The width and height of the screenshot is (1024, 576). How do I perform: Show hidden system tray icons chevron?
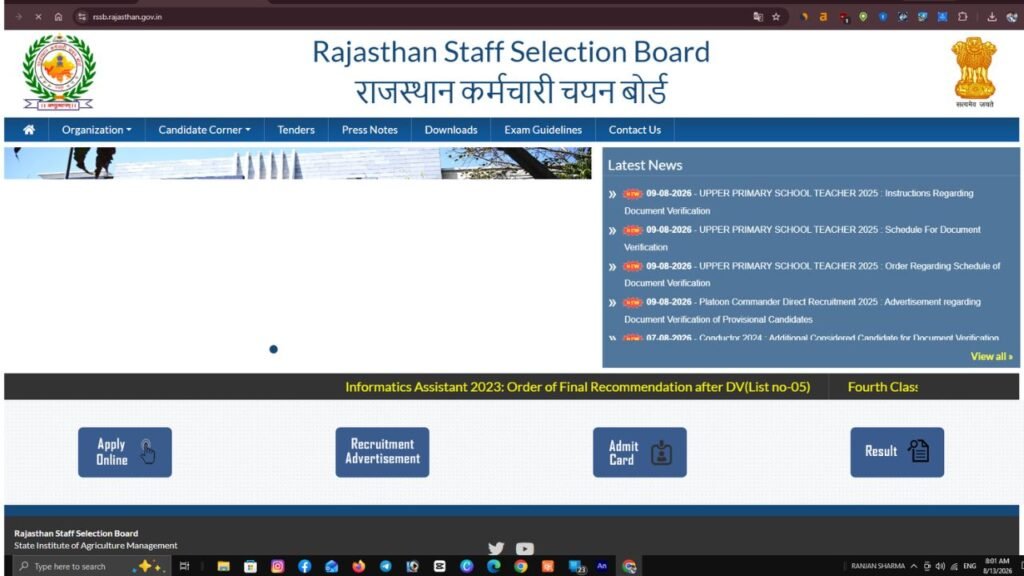914,566
